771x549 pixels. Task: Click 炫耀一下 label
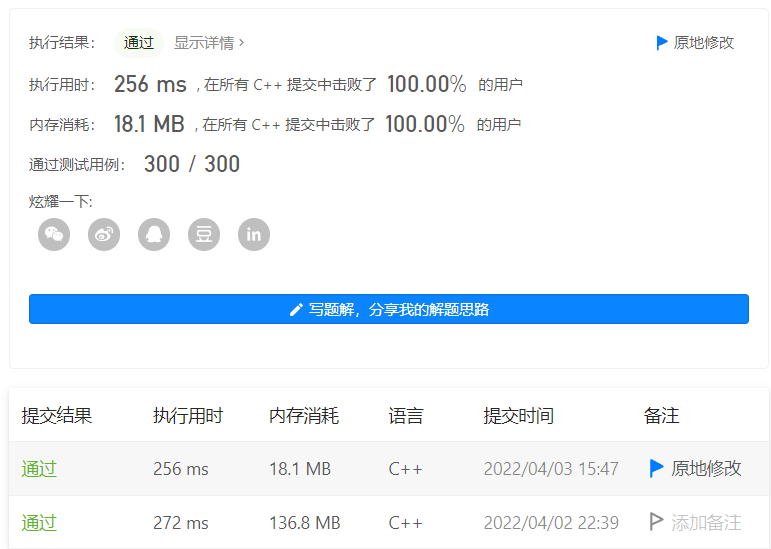tap(61, 202)
